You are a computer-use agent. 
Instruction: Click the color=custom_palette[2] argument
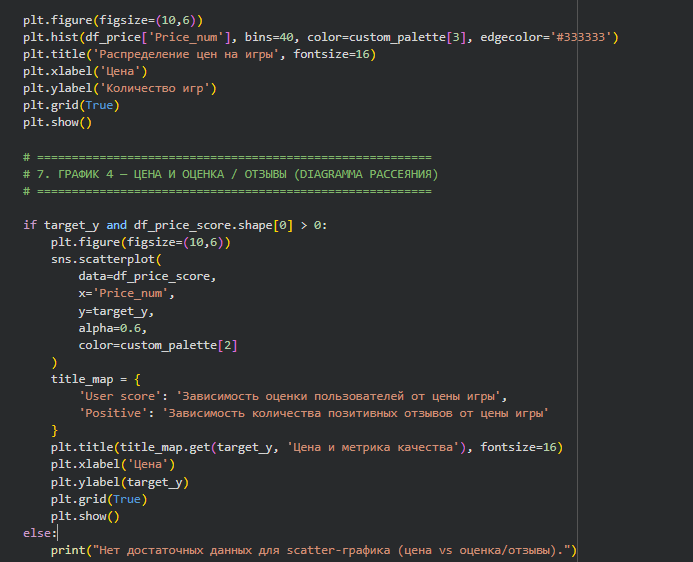pyautogui.click(x=158, y=345)
